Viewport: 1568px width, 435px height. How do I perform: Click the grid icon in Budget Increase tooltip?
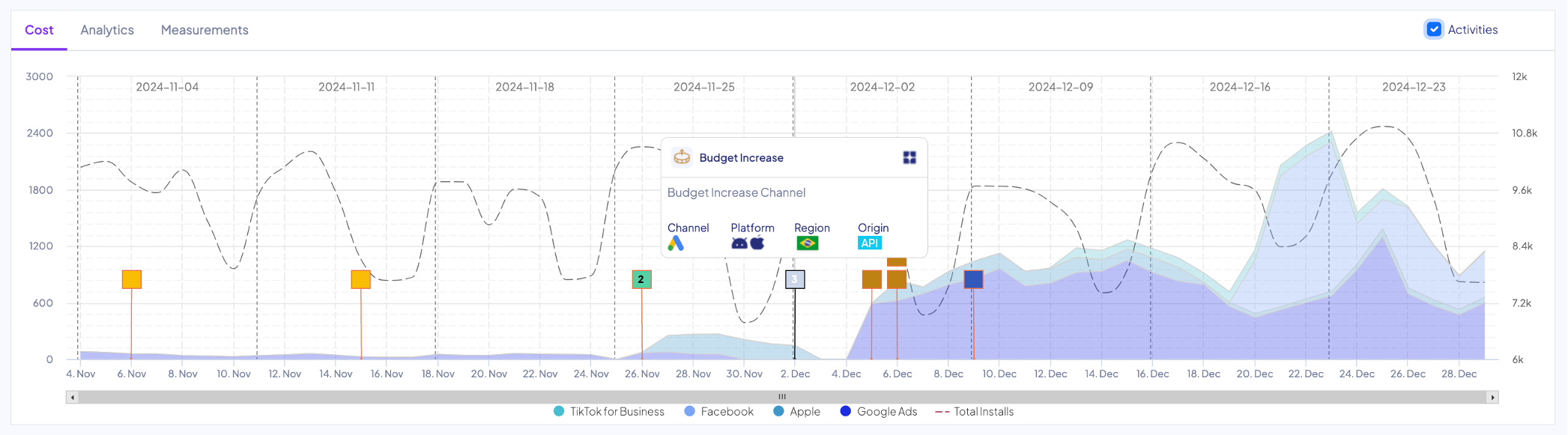click(x=909, y=157)
